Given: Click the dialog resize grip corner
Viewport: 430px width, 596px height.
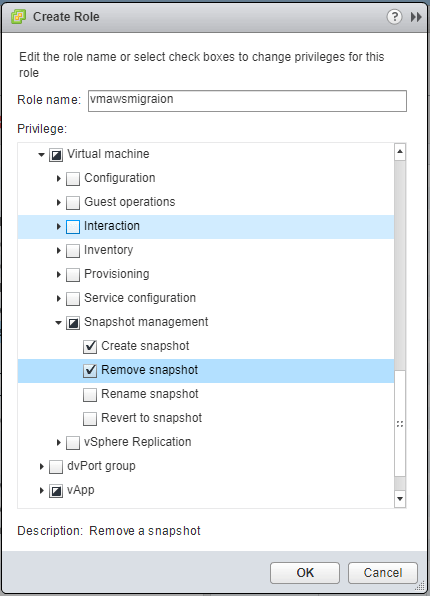Looking at the screenshot, I should point(420,586).
